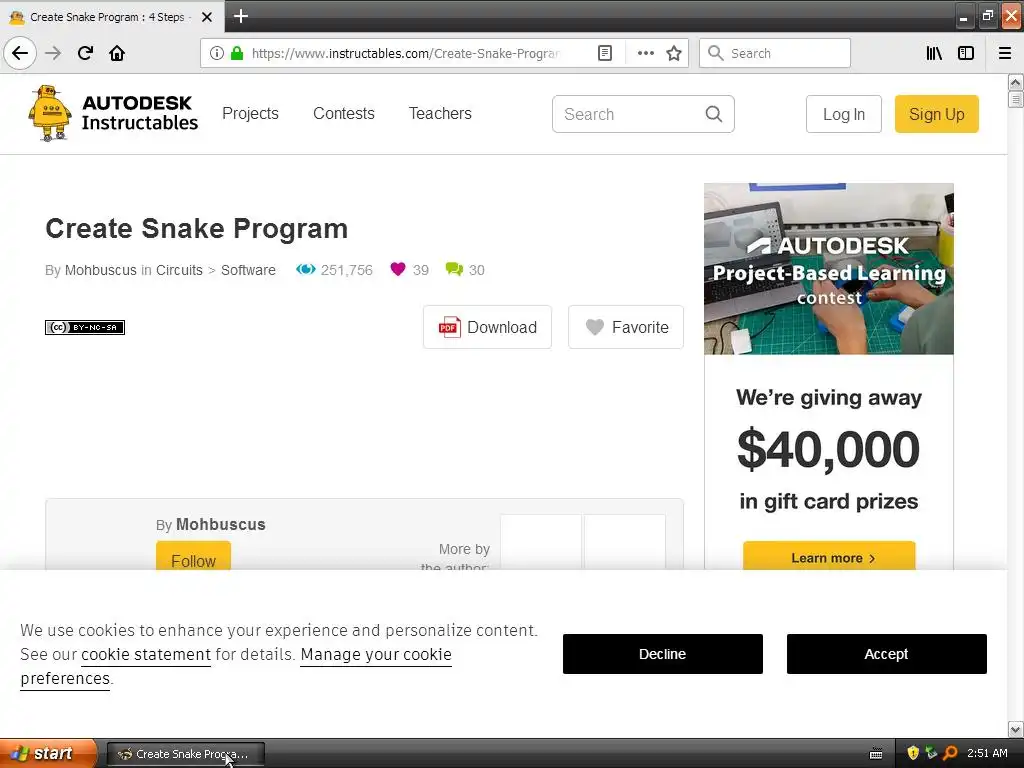This screenshot has width=1024, height=768.
Task: Download the PDF of this instructable
Action: (x=487, y=327)
